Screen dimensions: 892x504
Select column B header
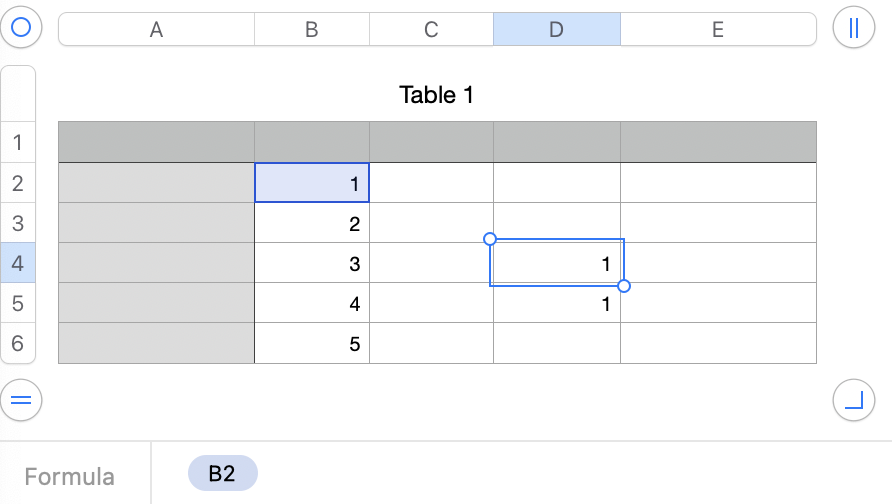pyautogui.click(x=311, y=30)
